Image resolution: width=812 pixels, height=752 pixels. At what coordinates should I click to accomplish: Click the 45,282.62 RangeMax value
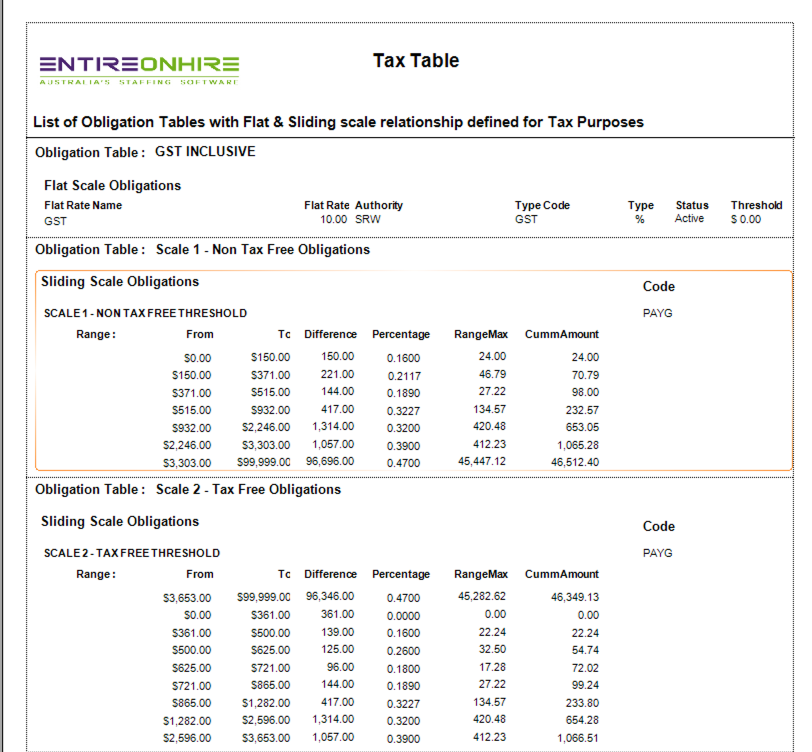point(482,597)
